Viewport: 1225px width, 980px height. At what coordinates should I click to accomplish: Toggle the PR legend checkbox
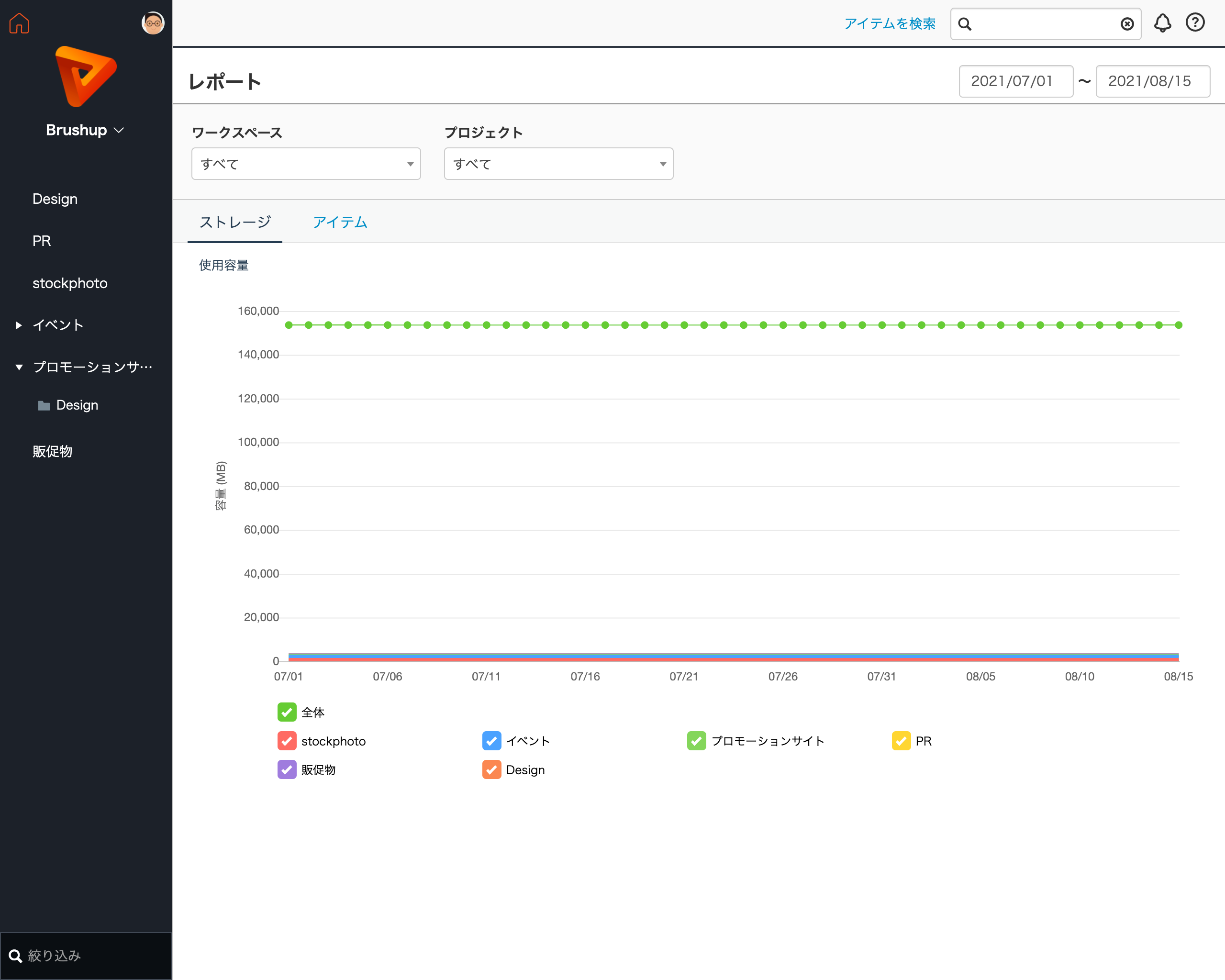click(x=901, y=741)
